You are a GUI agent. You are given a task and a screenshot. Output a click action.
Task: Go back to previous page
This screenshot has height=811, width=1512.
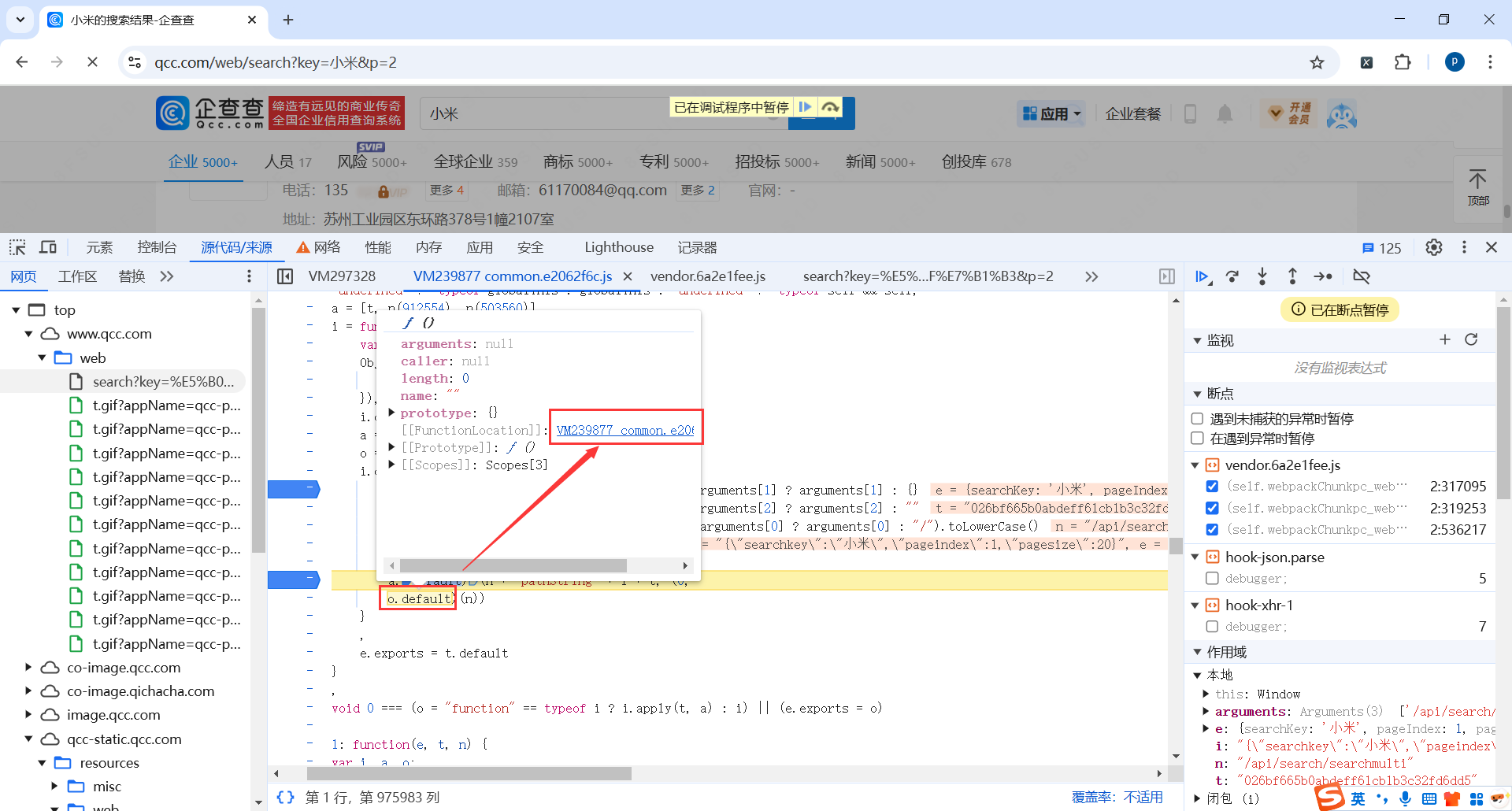[22, 62]
